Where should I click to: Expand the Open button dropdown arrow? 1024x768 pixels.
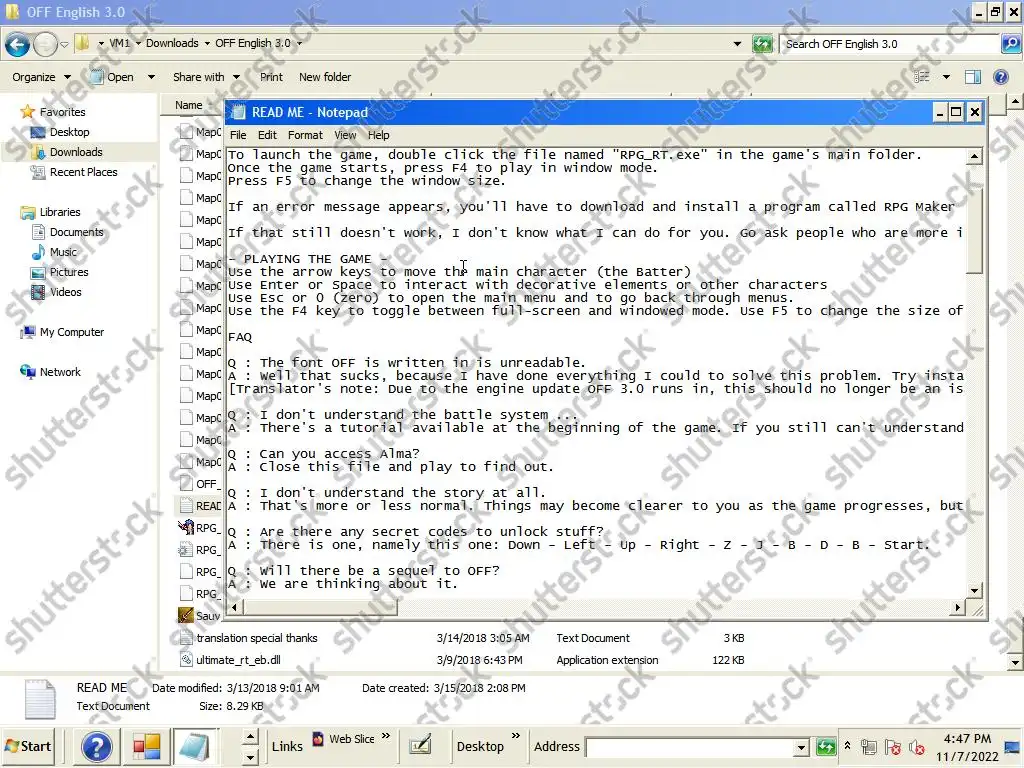coord(152,77)
